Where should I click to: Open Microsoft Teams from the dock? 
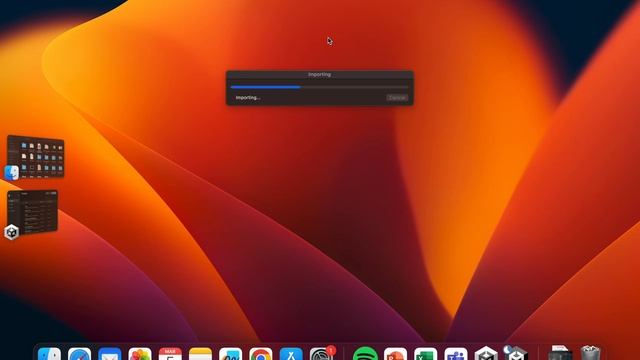click(456, 354)
